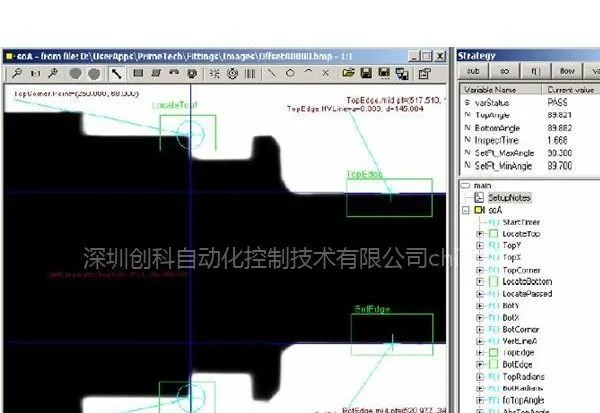Image resolution: width=600 pixels, height=413 pixels.
Task: Open the properties icon at toolbar end
Action: (x=425, y=73)
